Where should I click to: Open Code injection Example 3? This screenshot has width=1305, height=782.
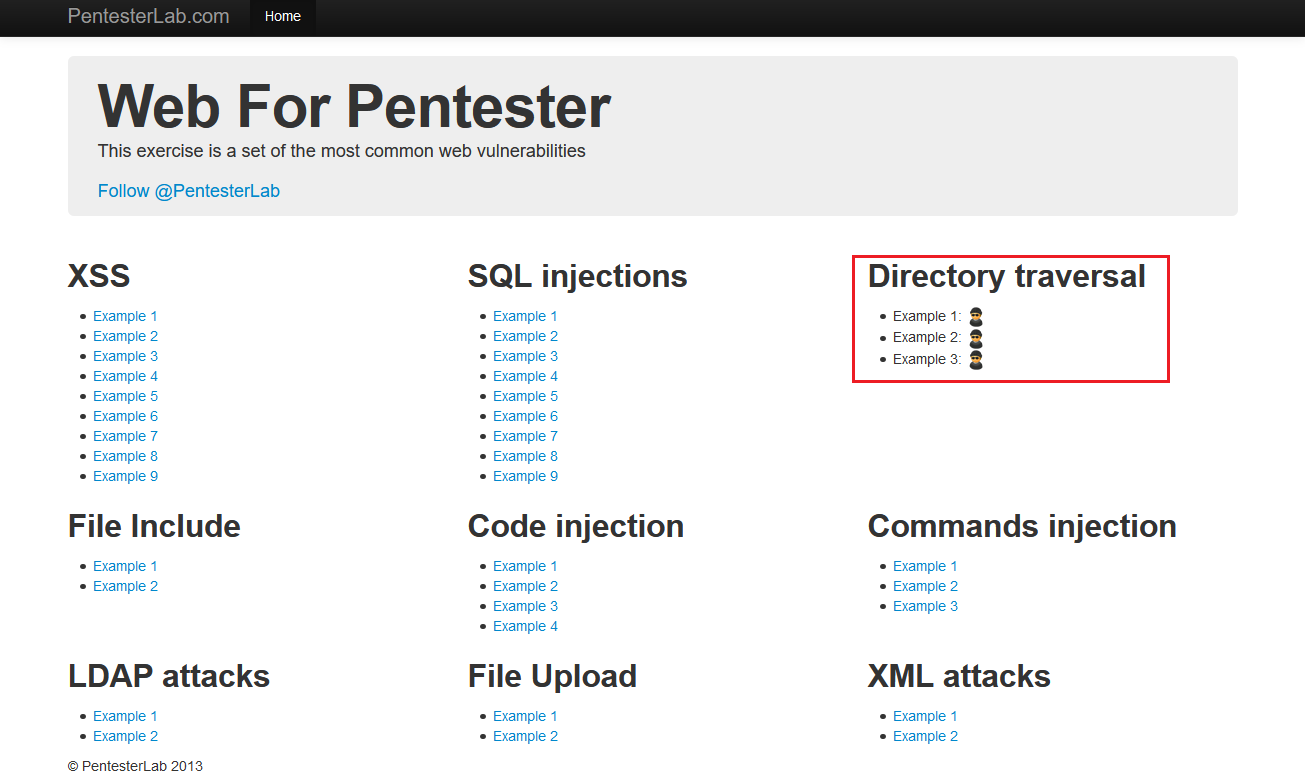coord(525,606)
